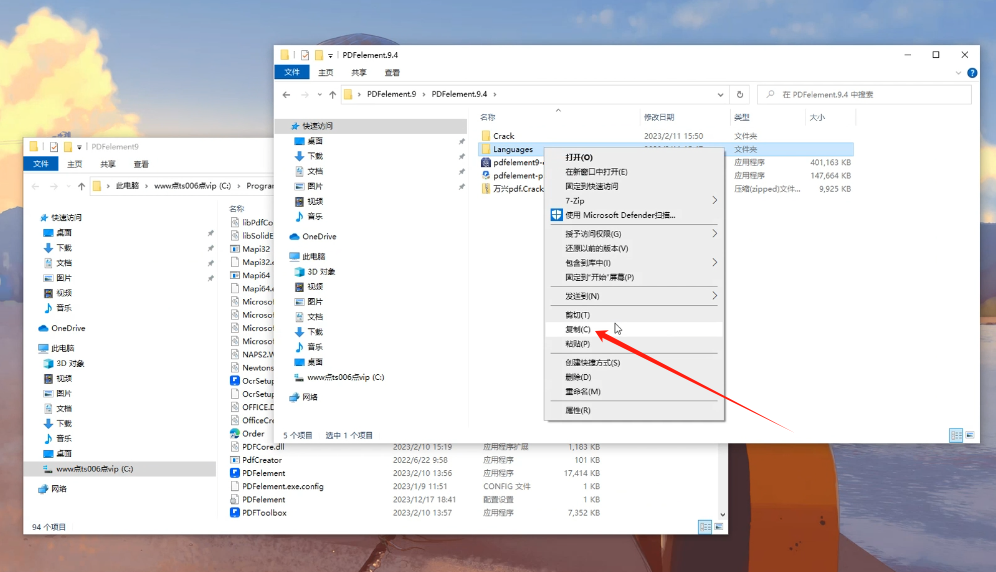Expand Send to (发送到) submenu
Viewport: 996px width, 572px height.
coord(715,296)
